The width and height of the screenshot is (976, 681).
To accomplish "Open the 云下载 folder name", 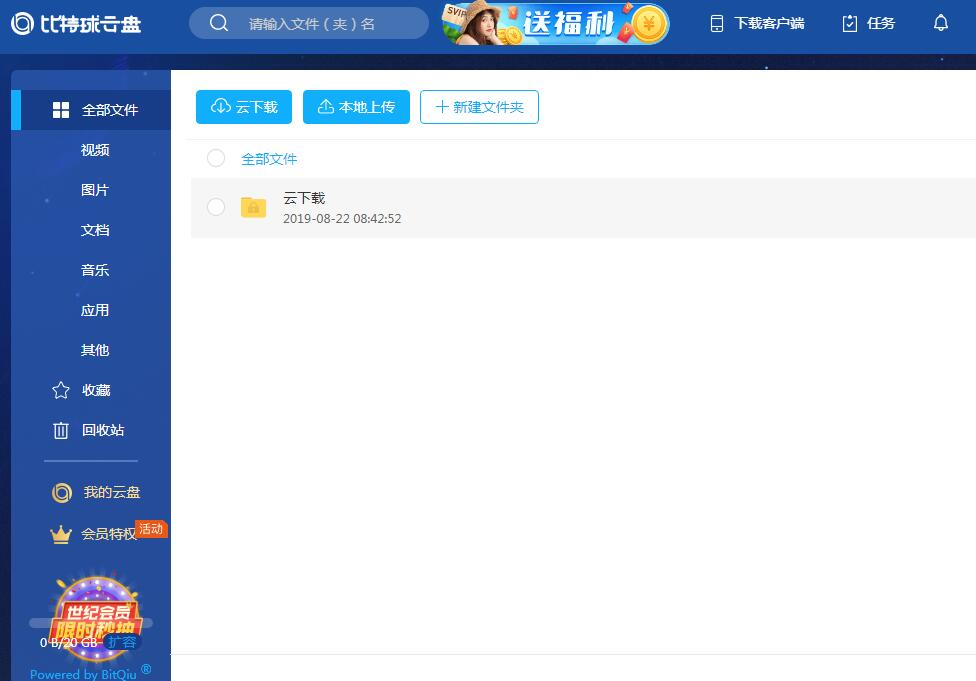I will point(304,198).
